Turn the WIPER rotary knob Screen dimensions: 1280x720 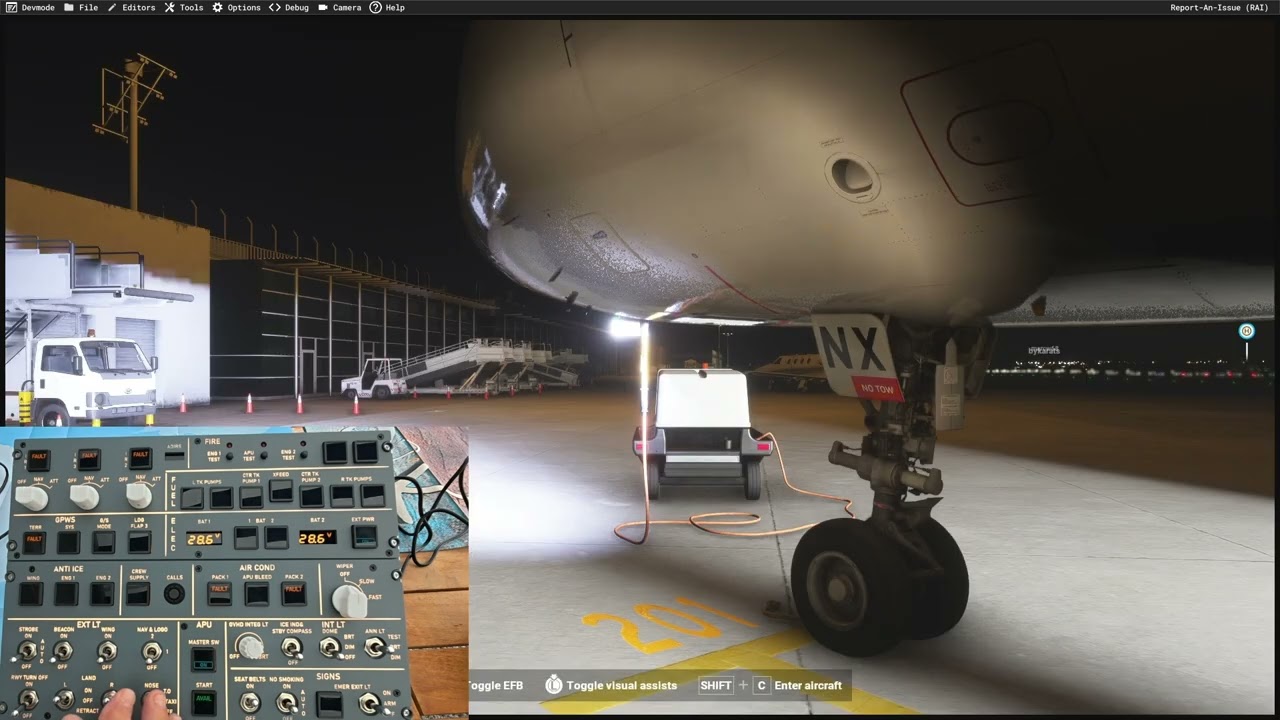tap(349, 600)
